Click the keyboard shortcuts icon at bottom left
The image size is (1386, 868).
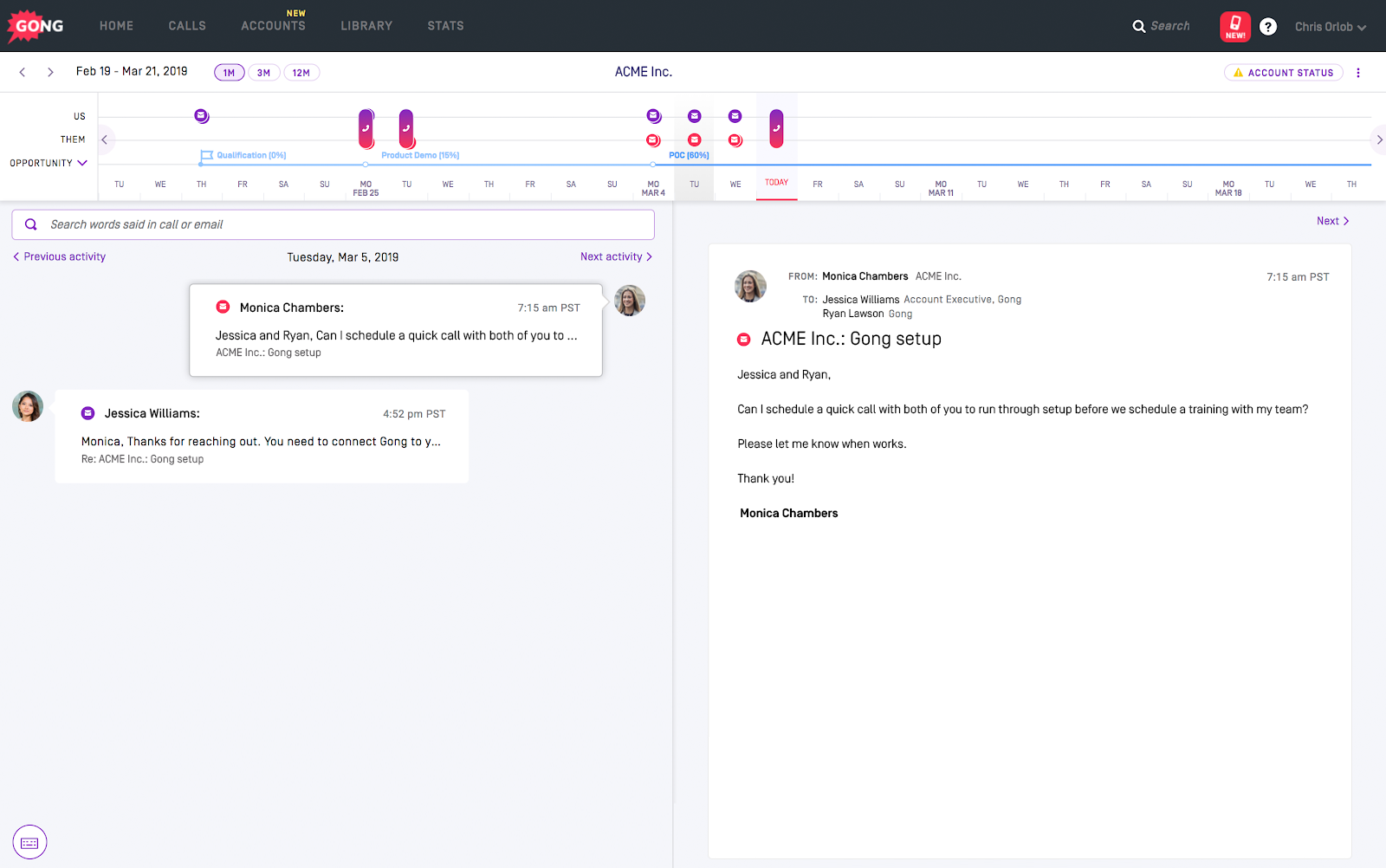(x=29, y=841)
